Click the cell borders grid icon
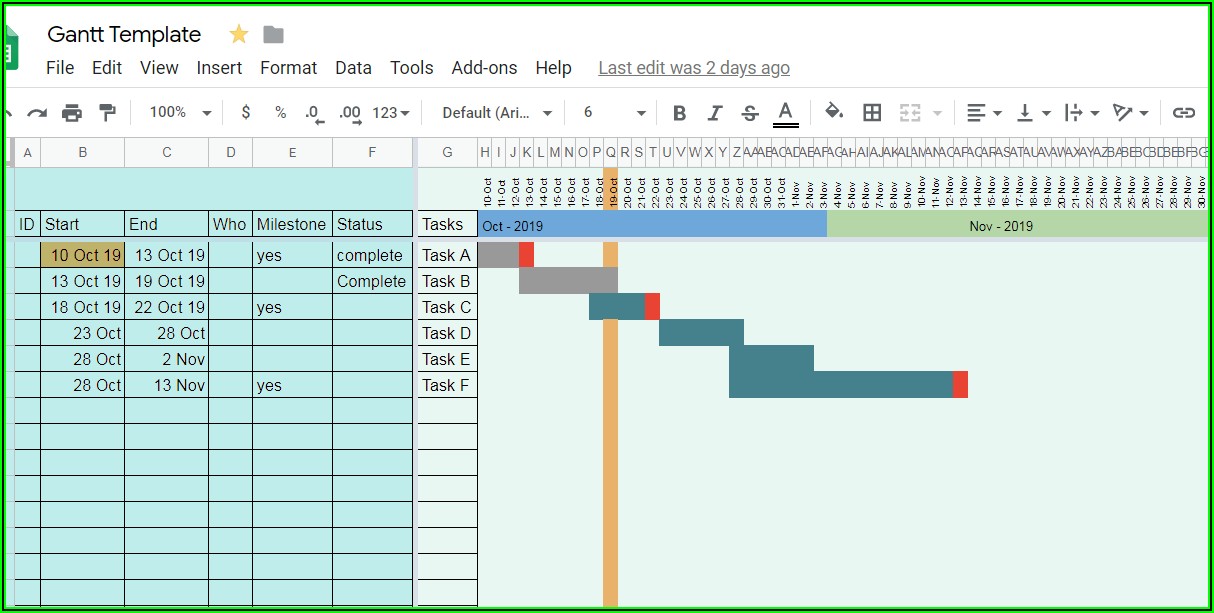1214x613 pixels. pos(872,113)
